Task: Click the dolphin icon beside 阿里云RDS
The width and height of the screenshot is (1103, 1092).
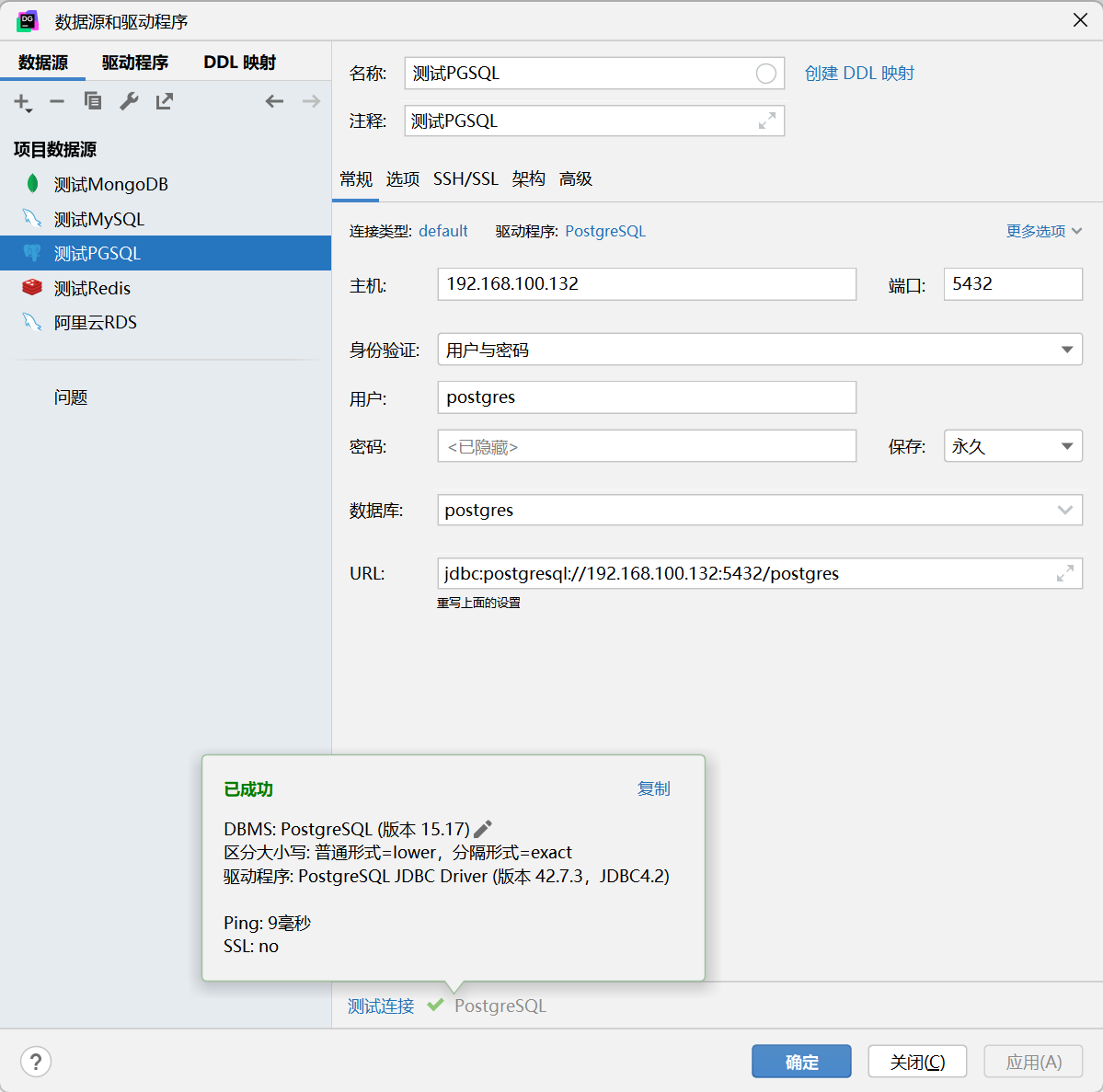Action: click(32, 322)
